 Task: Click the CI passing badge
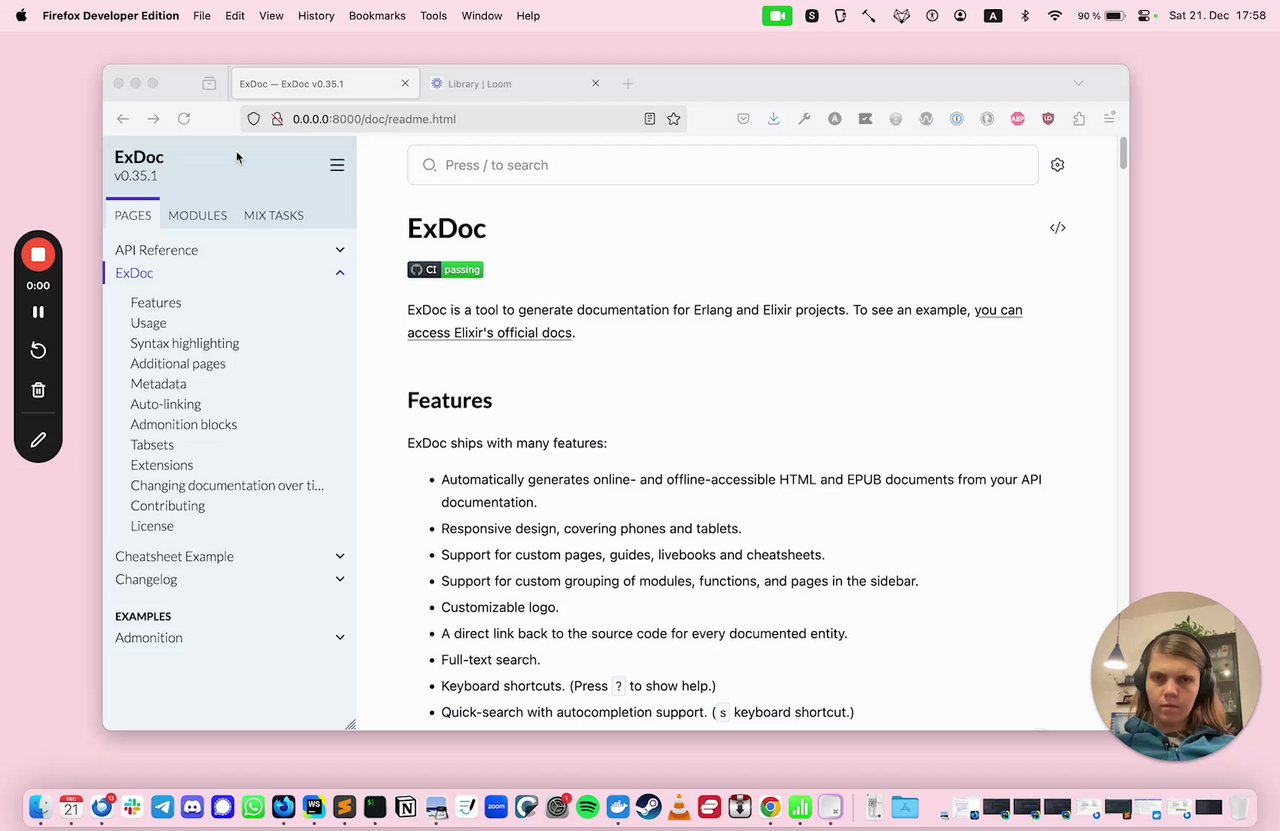pos(445,269)
